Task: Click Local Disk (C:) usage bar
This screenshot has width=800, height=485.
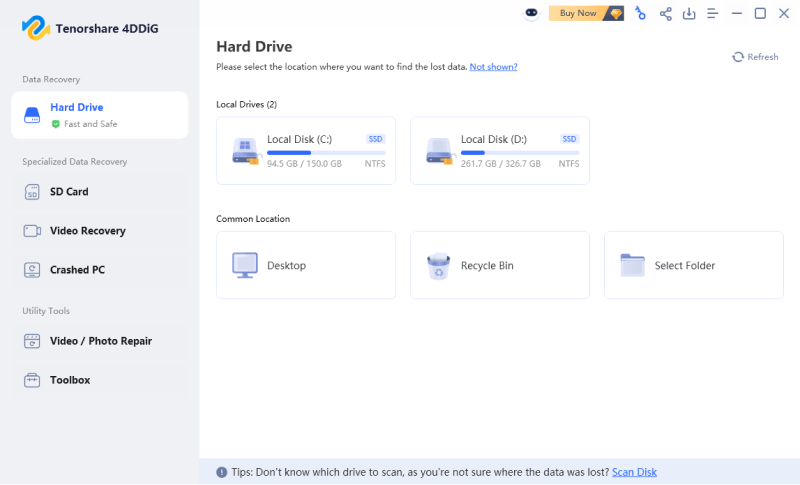Action: (x=326, y=152)
